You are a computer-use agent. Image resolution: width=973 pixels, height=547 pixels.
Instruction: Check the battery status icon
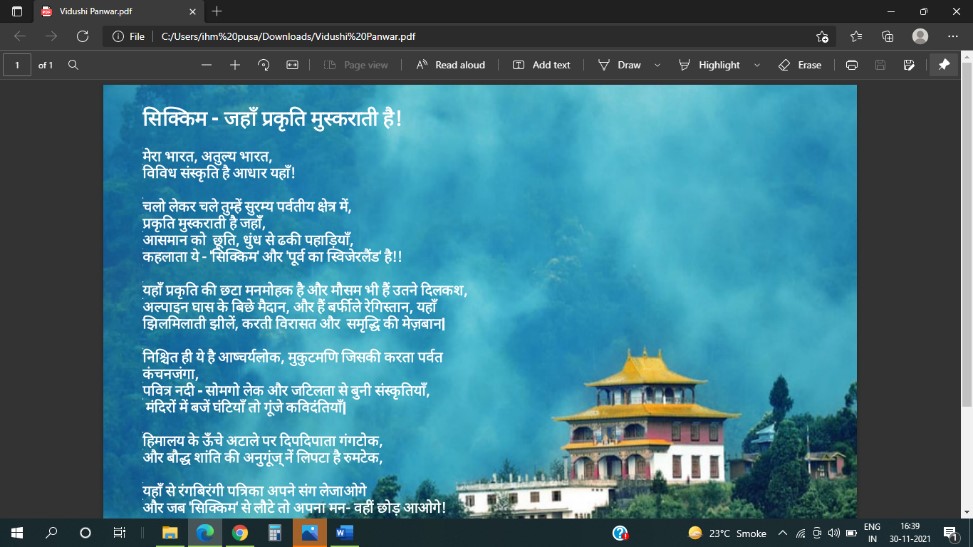pyautogui.click(x=851, y=533)
